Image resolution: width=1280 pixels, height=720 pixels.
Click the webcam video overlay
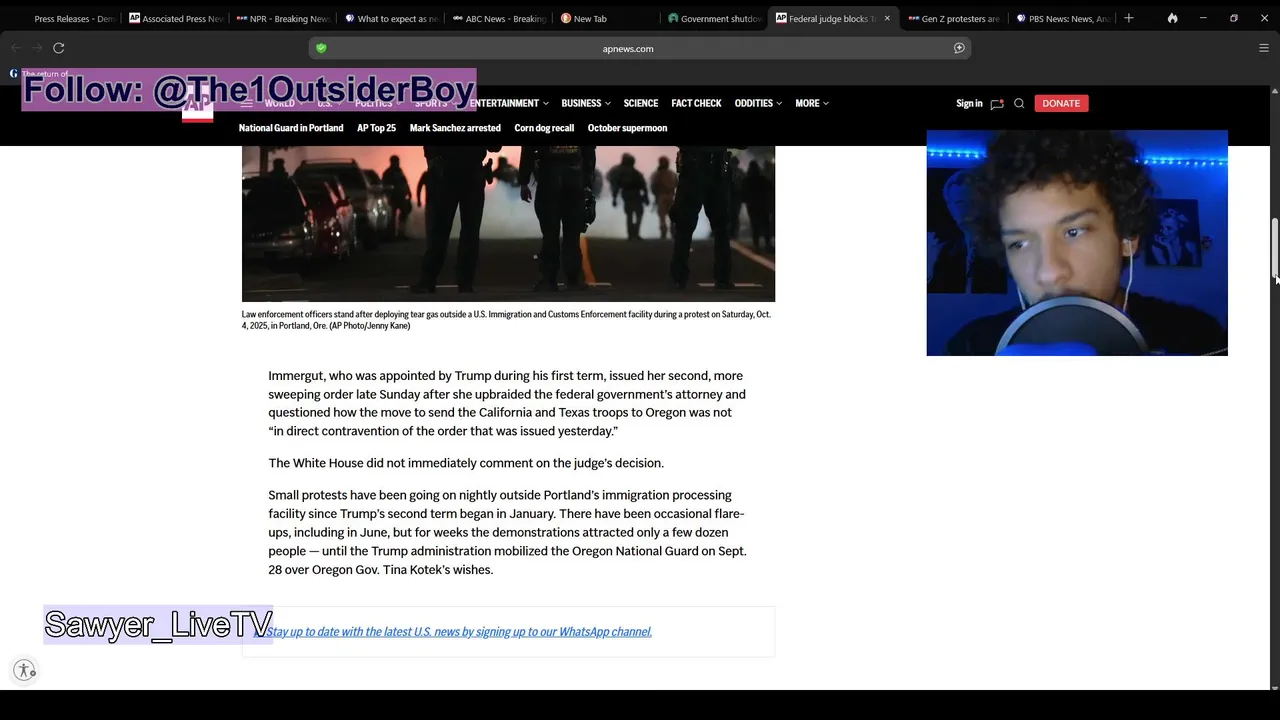point(1077,243)
